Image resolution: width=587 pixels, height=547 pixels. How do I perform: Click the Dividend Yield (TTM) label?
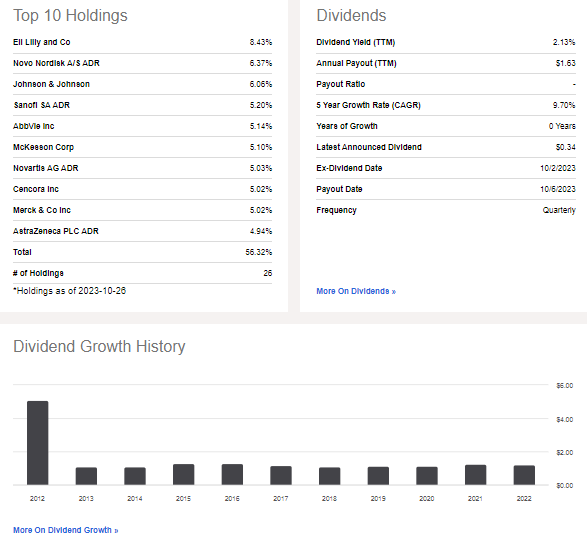pyautogui.click(x=356, y=42)
